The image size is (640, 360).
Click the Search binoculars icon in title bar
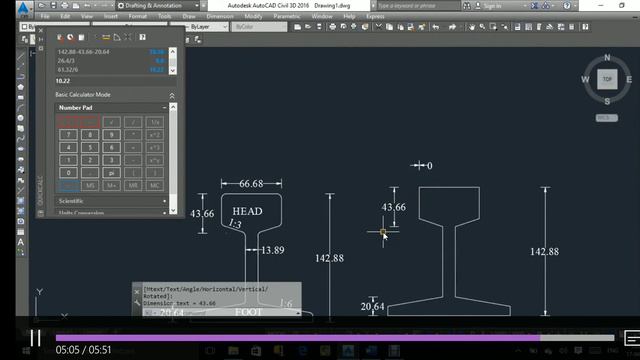pos(467,6)
